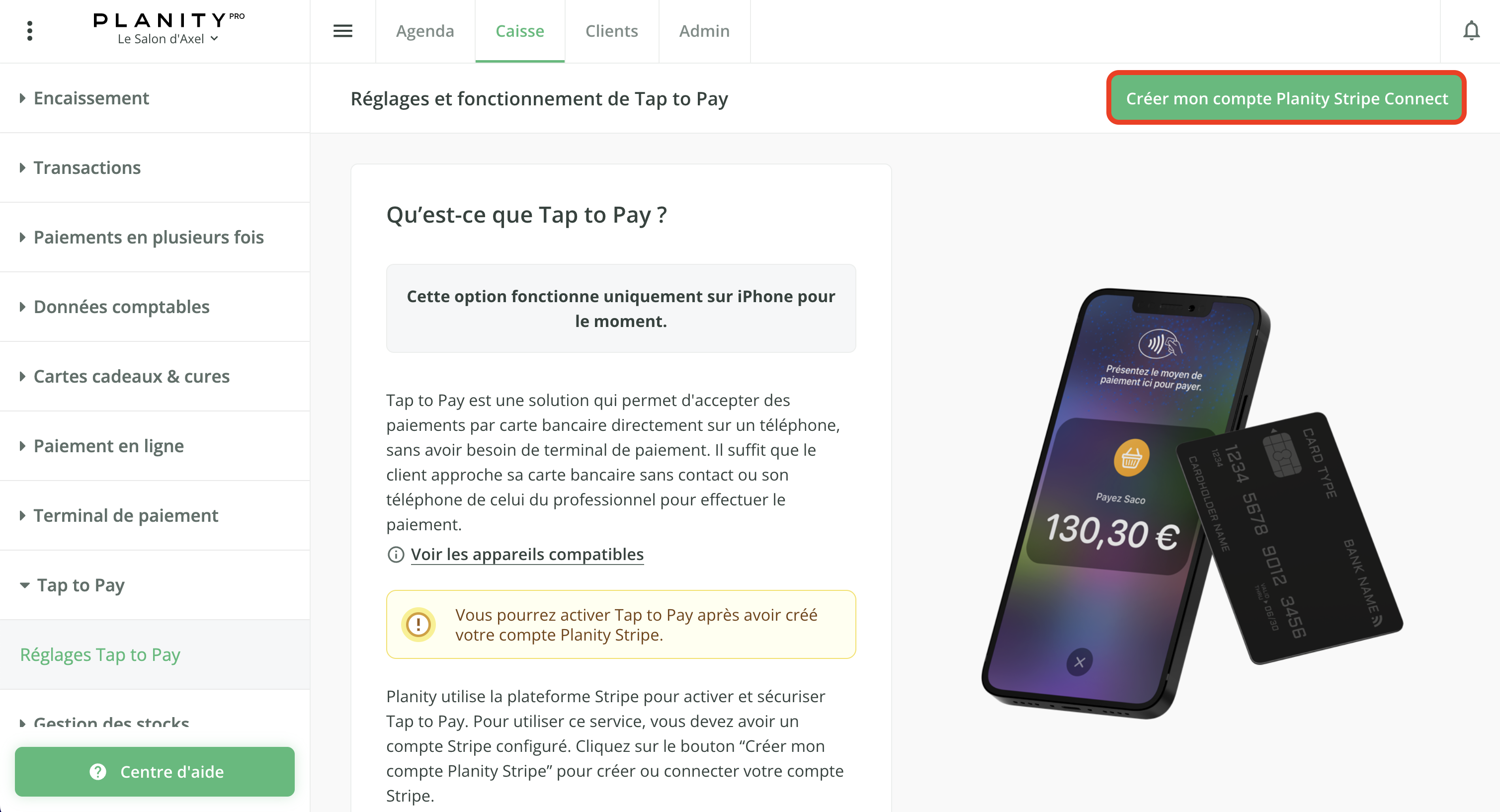
Task: Open notifications bell icon
Action: [1471, 31]
